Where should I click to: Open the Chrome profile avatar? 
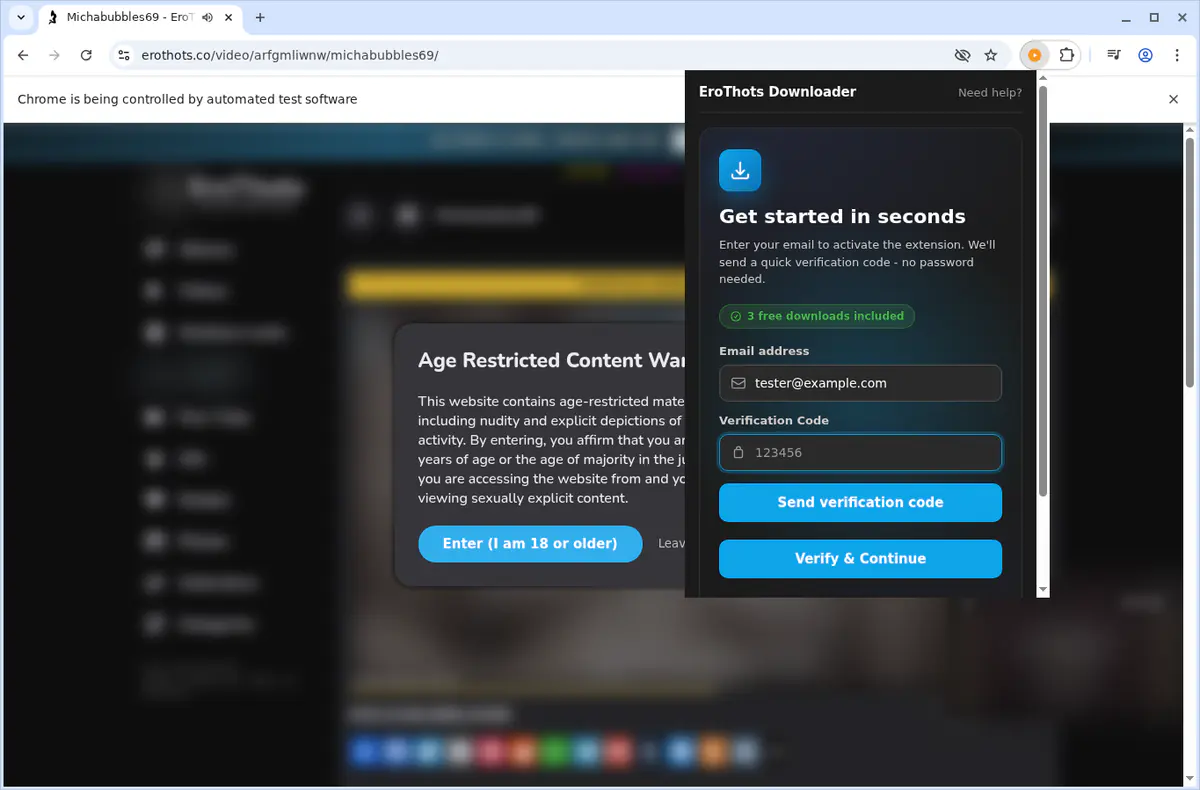click(x=1146, y=55)
